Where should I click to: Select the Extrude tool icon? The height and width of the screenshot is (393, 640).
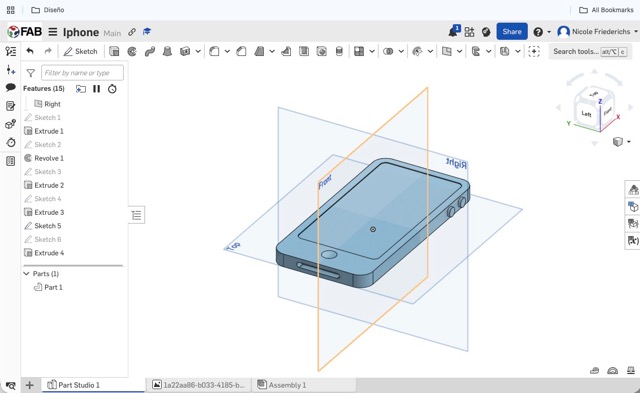point(114,51)
